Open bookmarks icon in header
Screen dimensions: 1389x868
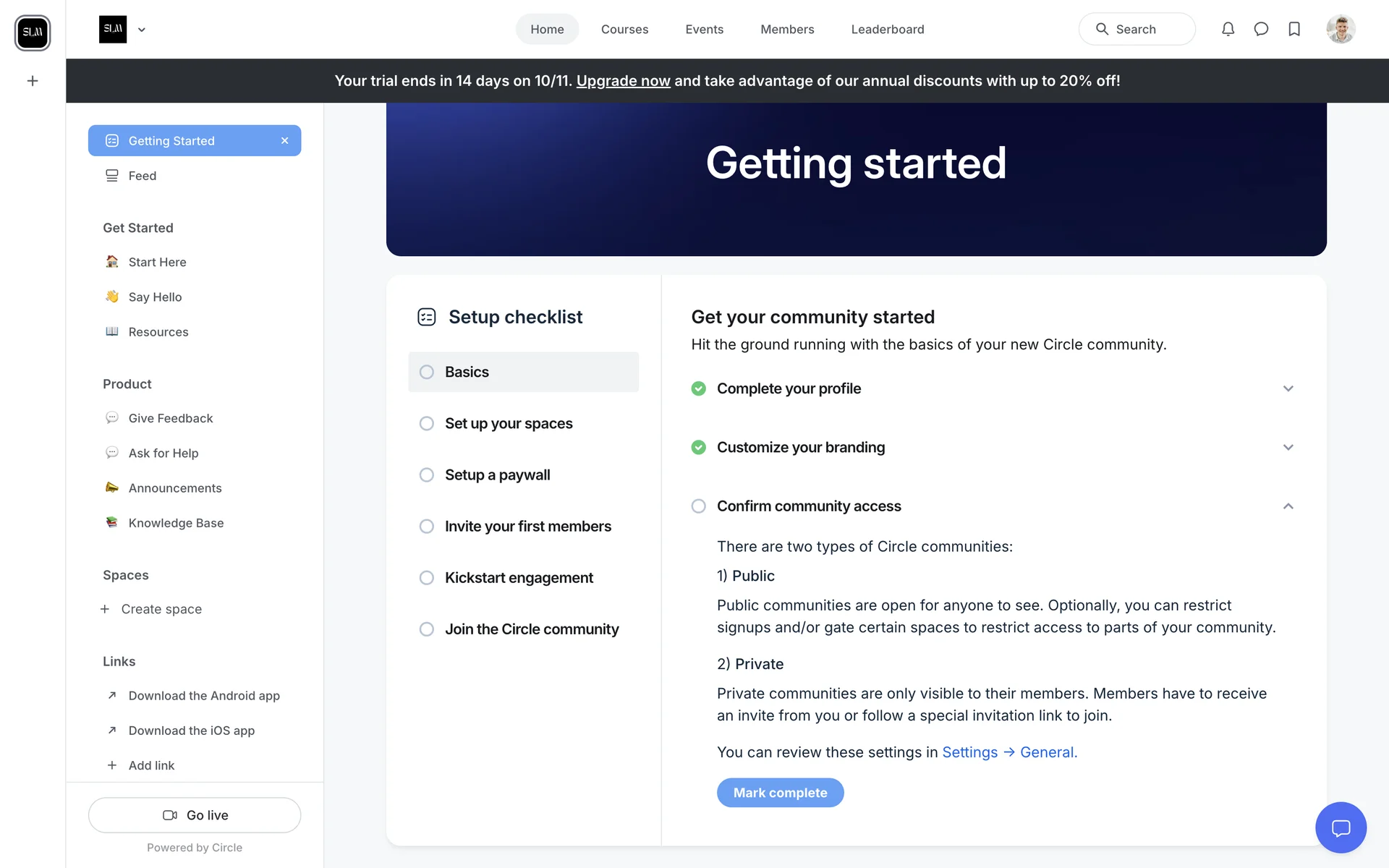point(1294,29)
